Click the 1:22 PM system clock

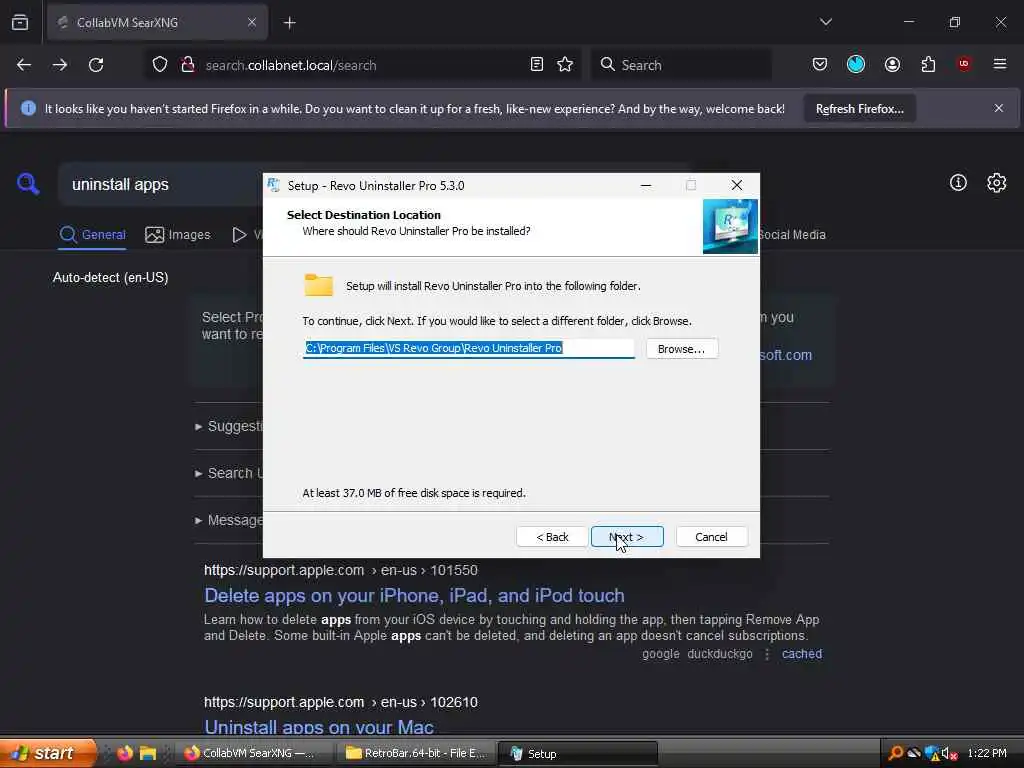pyautogui.click(x=987, y=753)
